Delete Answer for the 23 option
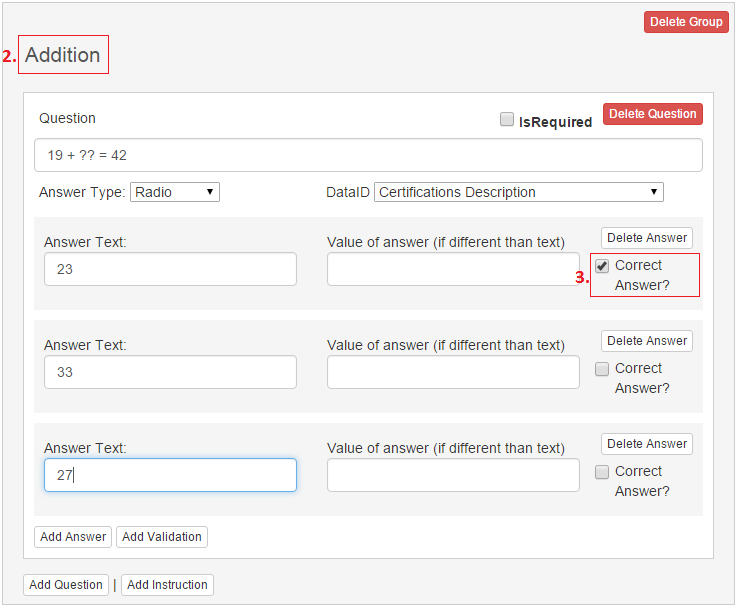Screen dimensions: 738x608 pos(647,238)
